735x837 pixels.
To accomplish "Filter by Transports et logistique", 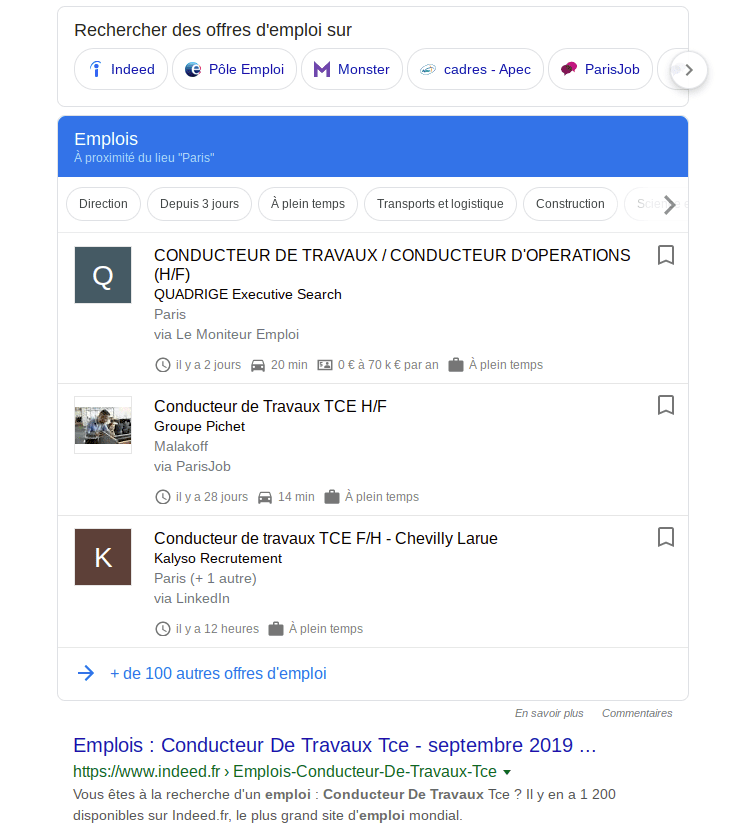I will pyautogui.click(x=440, y=204).
